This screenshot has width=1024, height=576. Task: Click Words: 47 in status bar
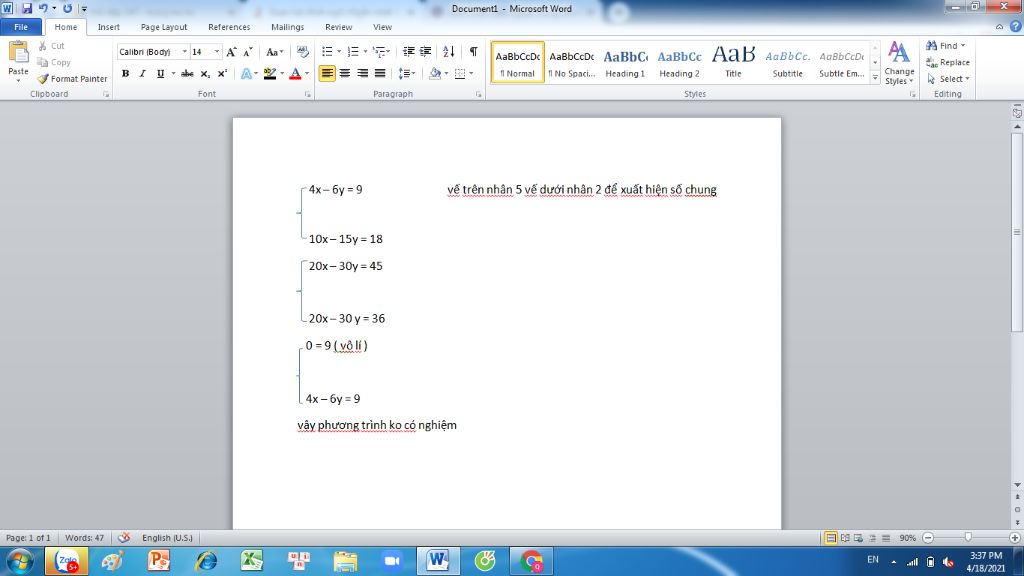(x=84, y=537)
